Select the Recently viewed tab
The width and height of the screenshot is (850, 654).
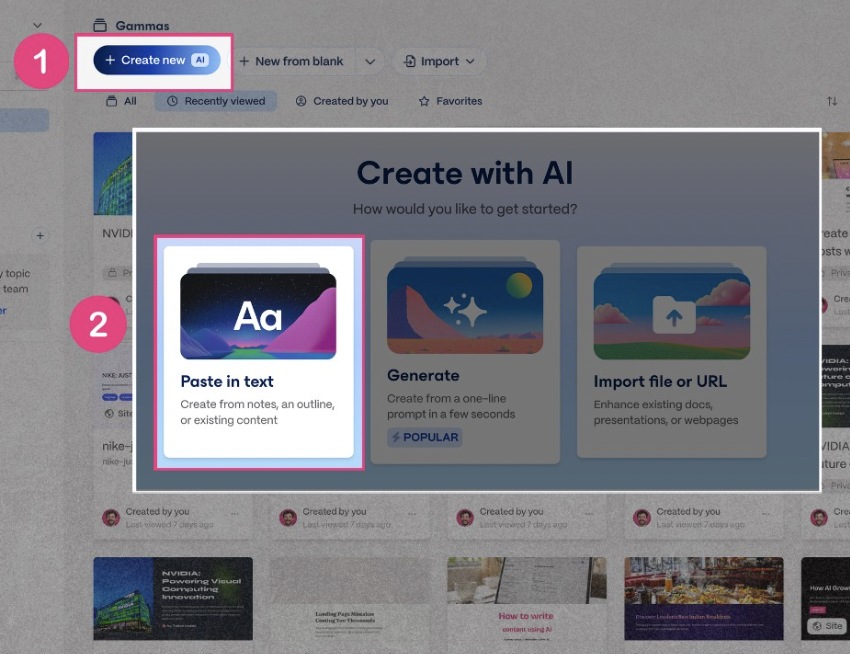216,101
